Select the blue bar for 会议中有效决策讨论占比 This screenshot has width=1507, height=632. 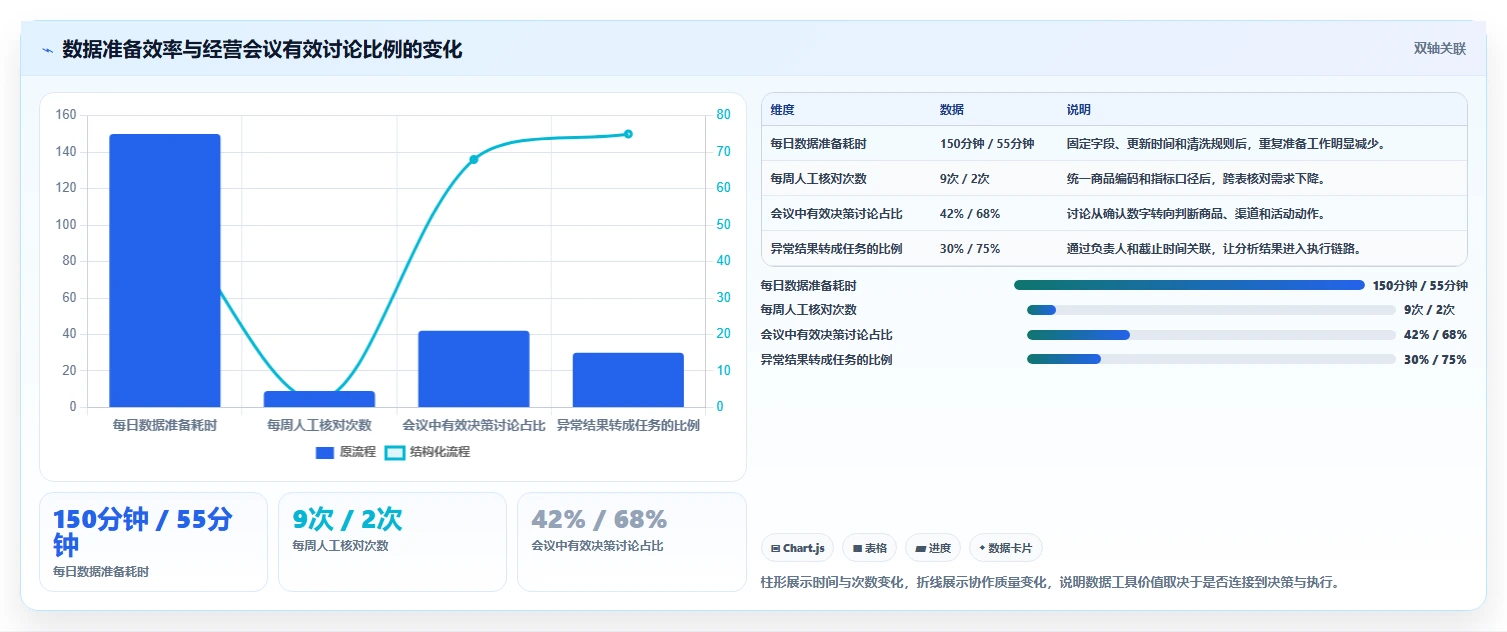[x=474, y=369]
